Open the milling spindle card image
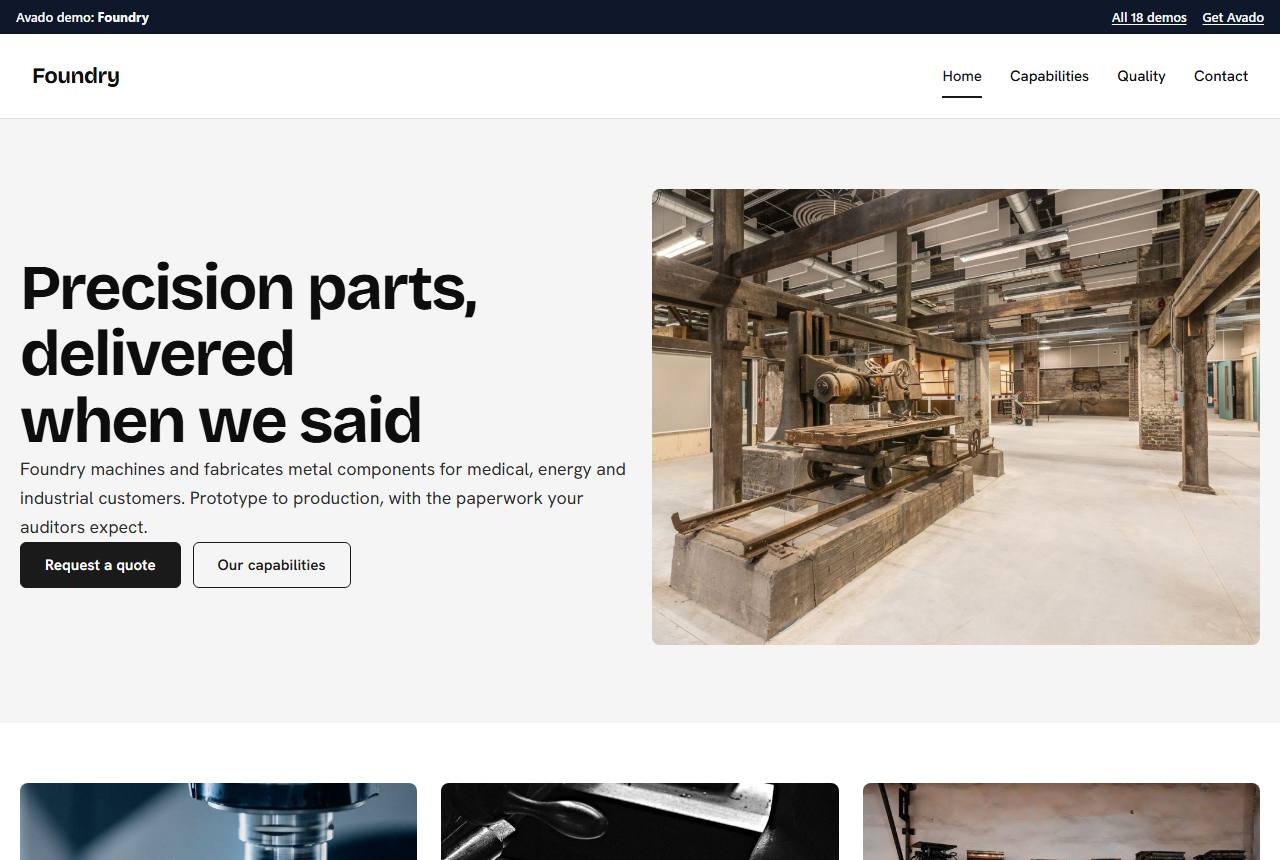Image resolution: width=1280 pixels, height=860 pixels. click(x=218, y=821)
